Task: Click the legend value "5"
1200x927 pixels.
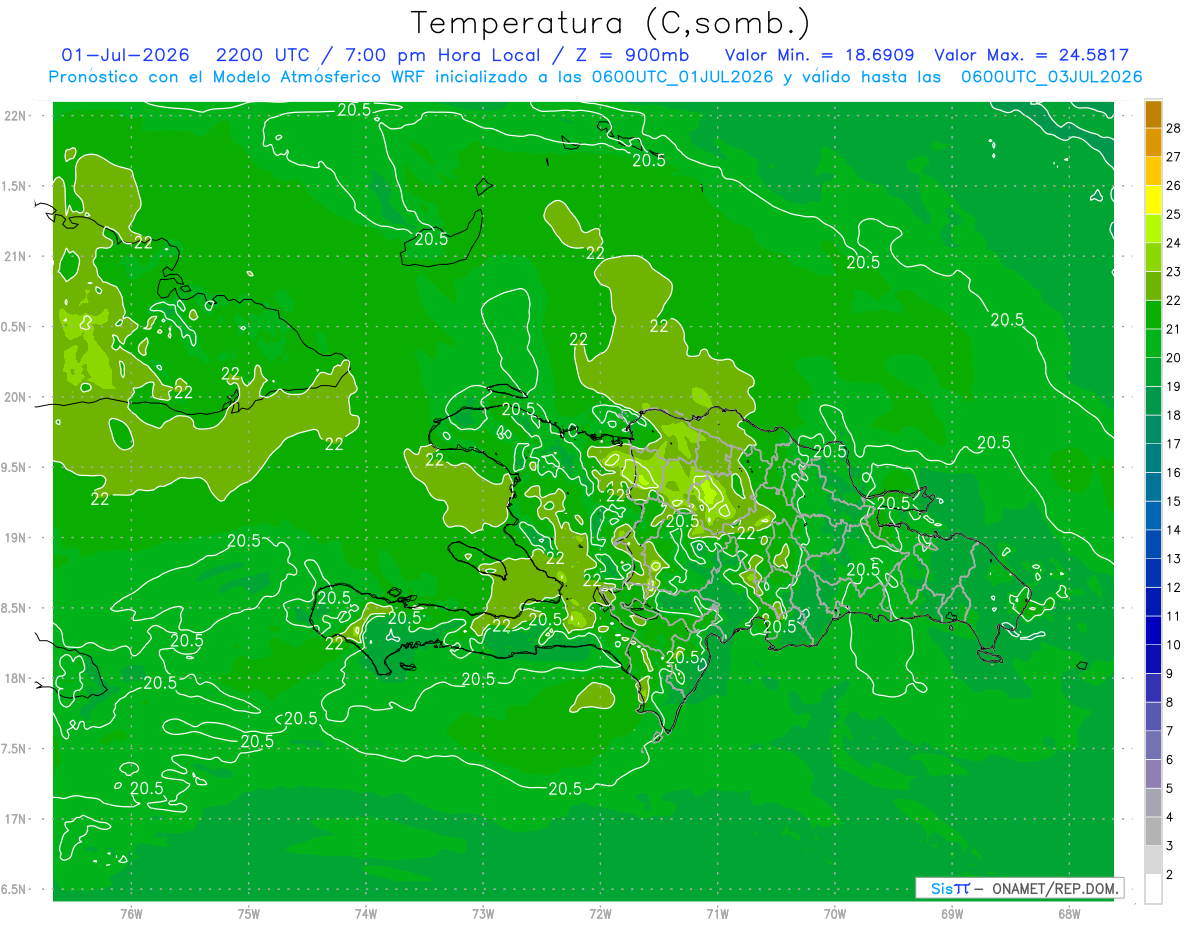Action: pyautogui.click(x=1170, y=789)
